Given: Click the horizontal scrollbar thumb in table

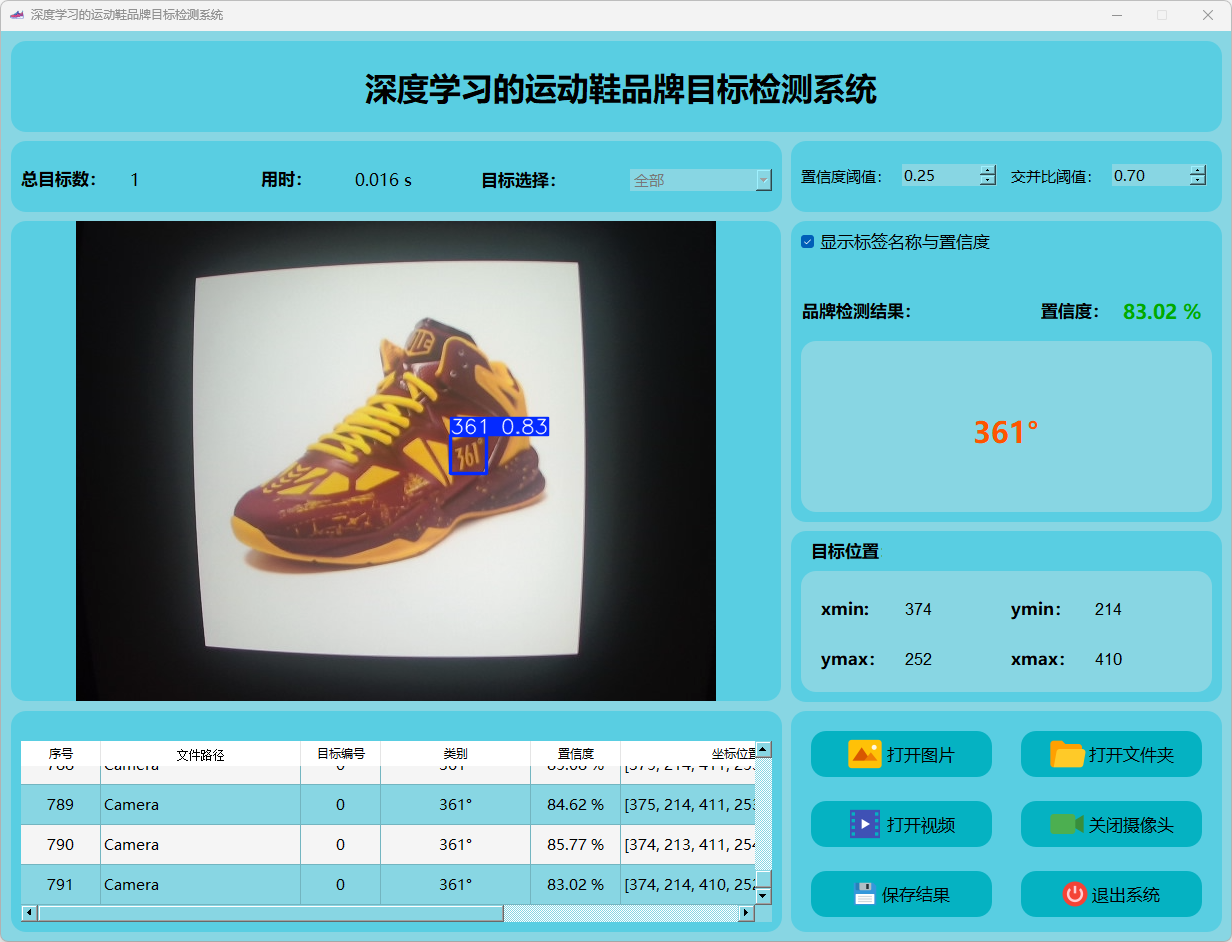Looking at the screenshot, I should point(270,913).
